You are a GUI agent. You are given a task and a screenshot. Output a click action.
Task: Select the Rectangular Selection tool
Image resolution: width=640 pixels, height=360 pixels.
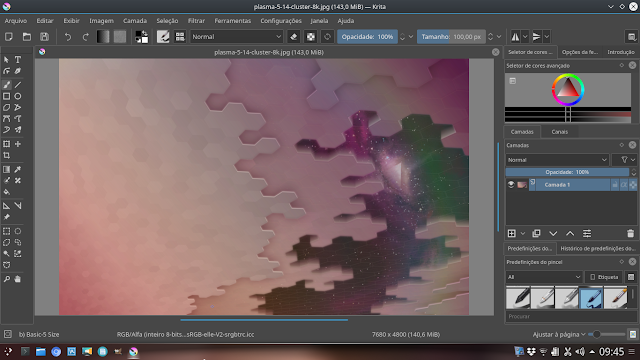point(7,231)
